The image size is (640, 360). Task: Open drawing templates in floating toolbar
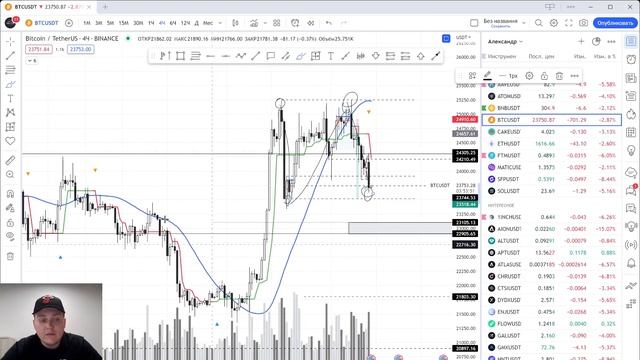[x=472, y=76]
